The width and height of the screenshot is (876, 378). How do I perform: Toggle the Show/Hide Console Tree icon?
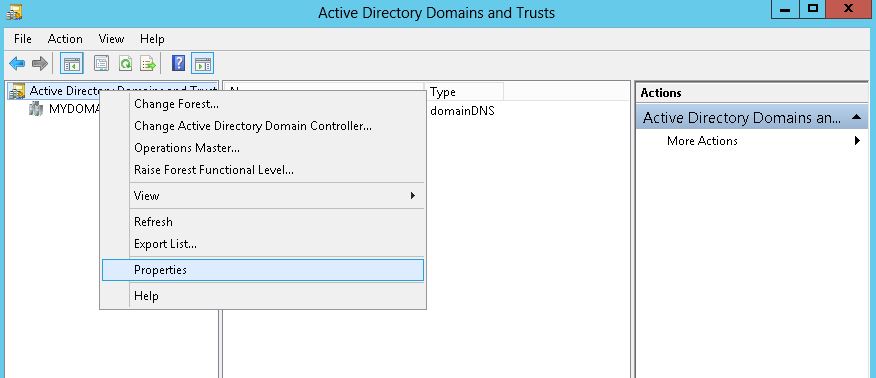click(x=72, y=64)
